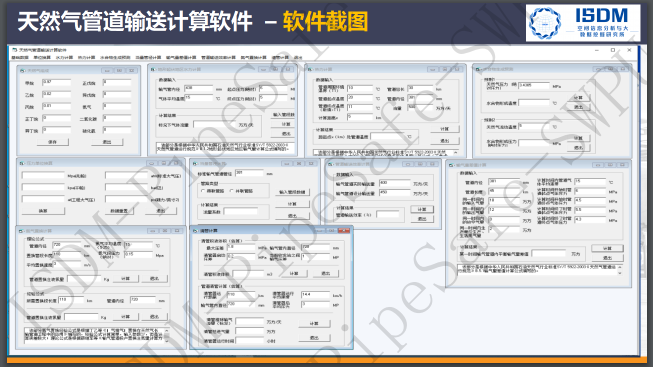Click the Mpa(兆帕) input field in conversion window
This screenshot has height=367, width=653.
point(43,175)
